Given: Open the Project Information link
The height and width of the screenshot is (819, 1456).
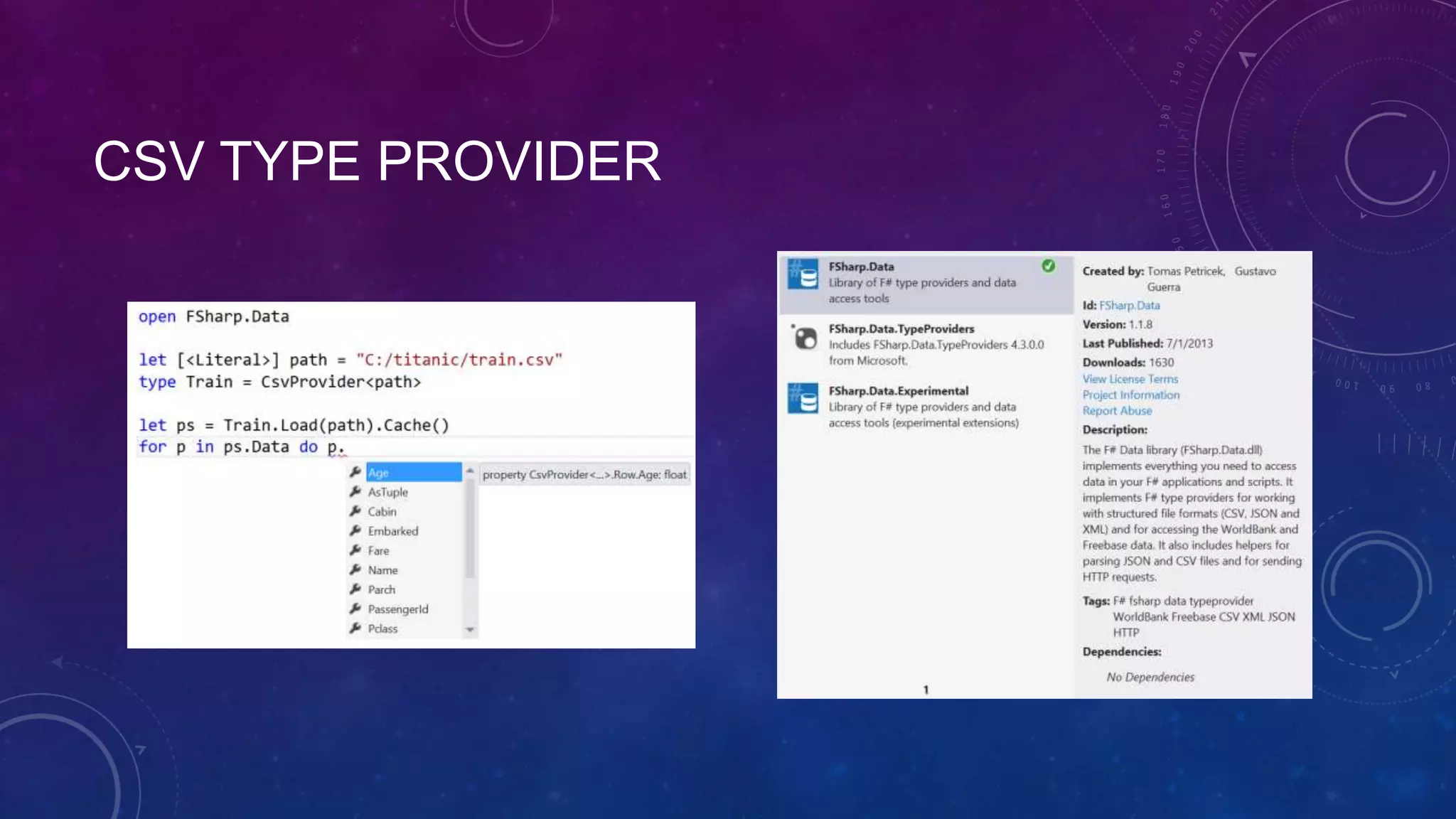Looking at the screenshot, I should point(1131,395).
